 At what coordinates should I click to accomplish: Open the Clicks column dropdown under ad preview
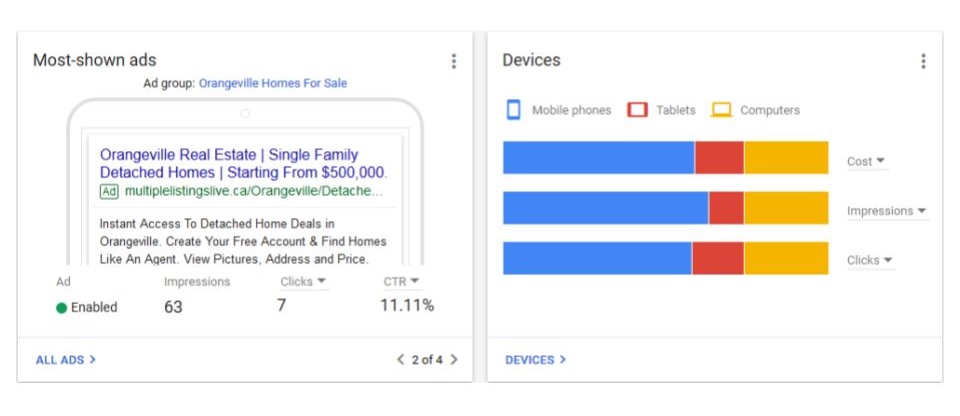point(304,281)
